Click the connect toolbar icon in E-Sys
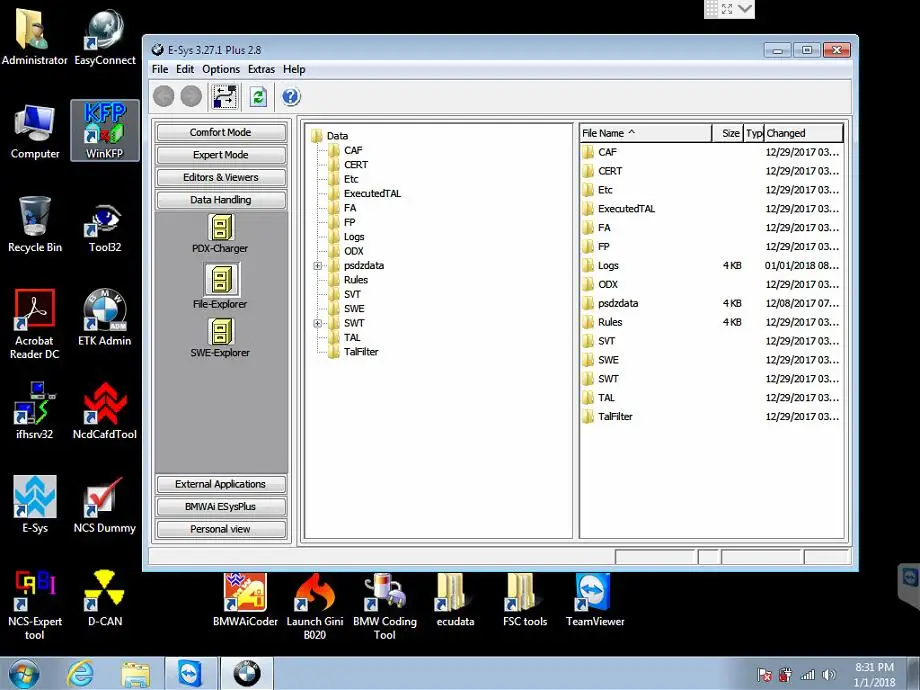Viewport: 920px width, 690px height. (x=225, y=97)
